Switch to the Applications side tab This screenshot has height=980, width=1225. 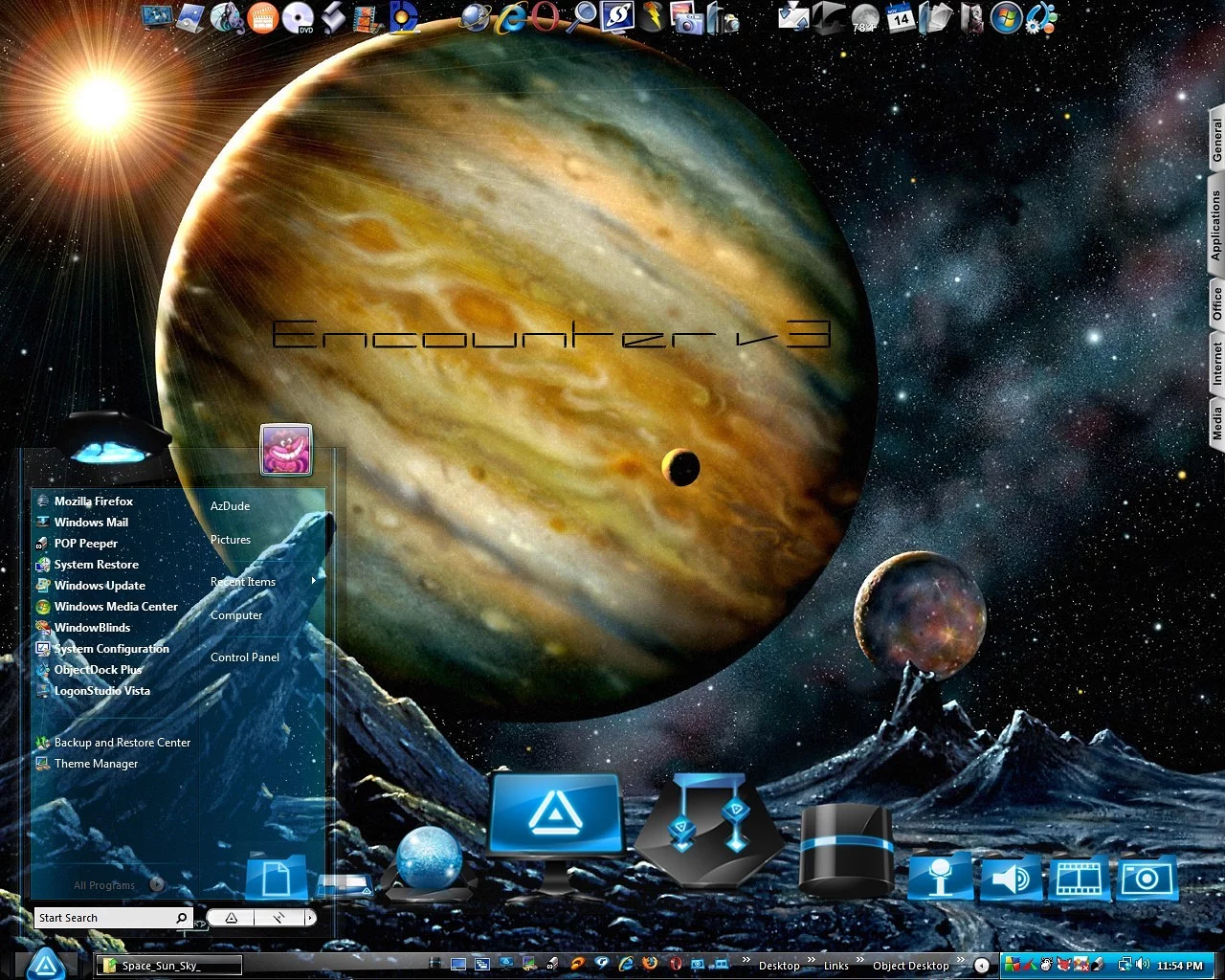click(1215, 225)
